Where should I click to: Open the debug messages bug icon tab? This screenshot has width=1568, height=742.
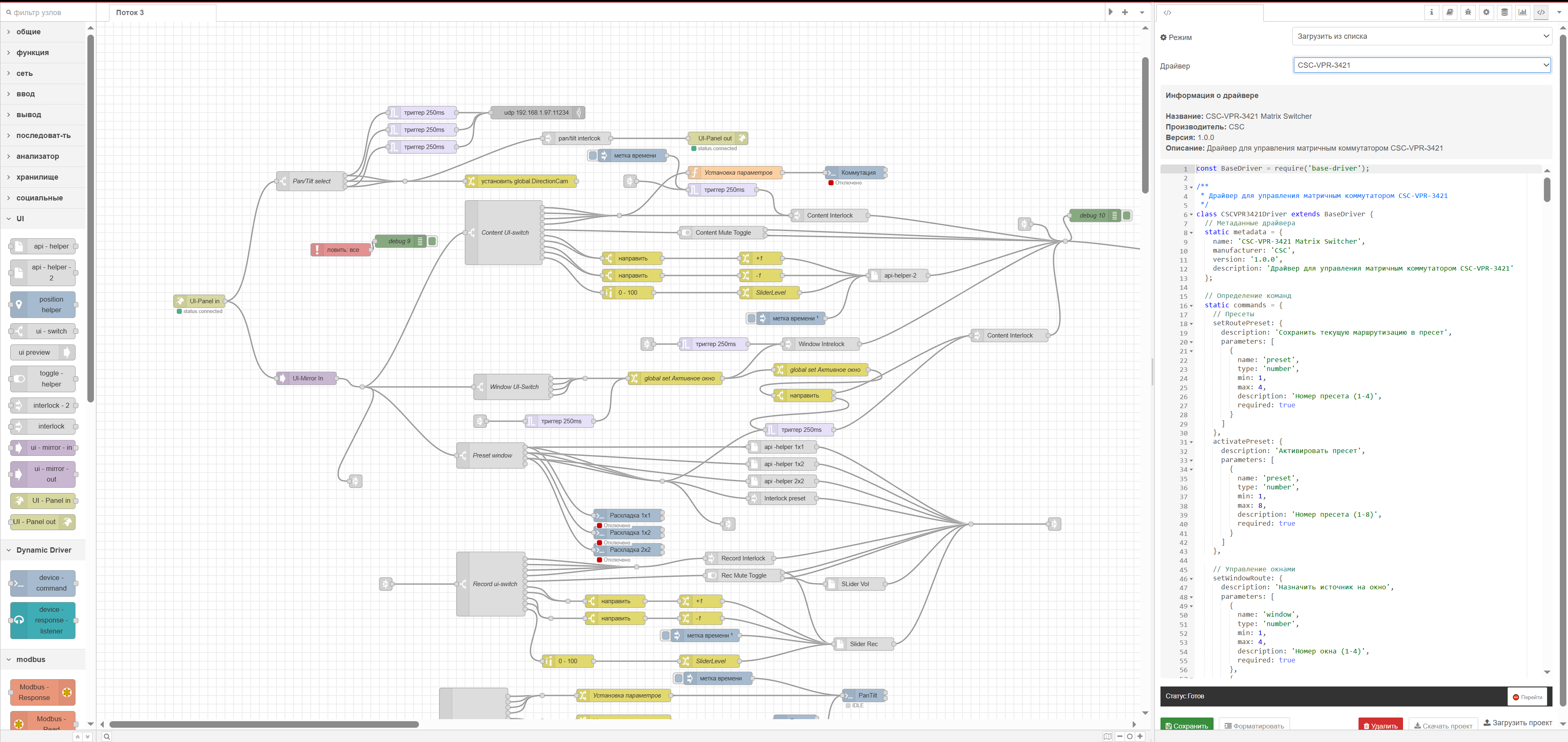pyautogui.click(x=1468, y=12)
